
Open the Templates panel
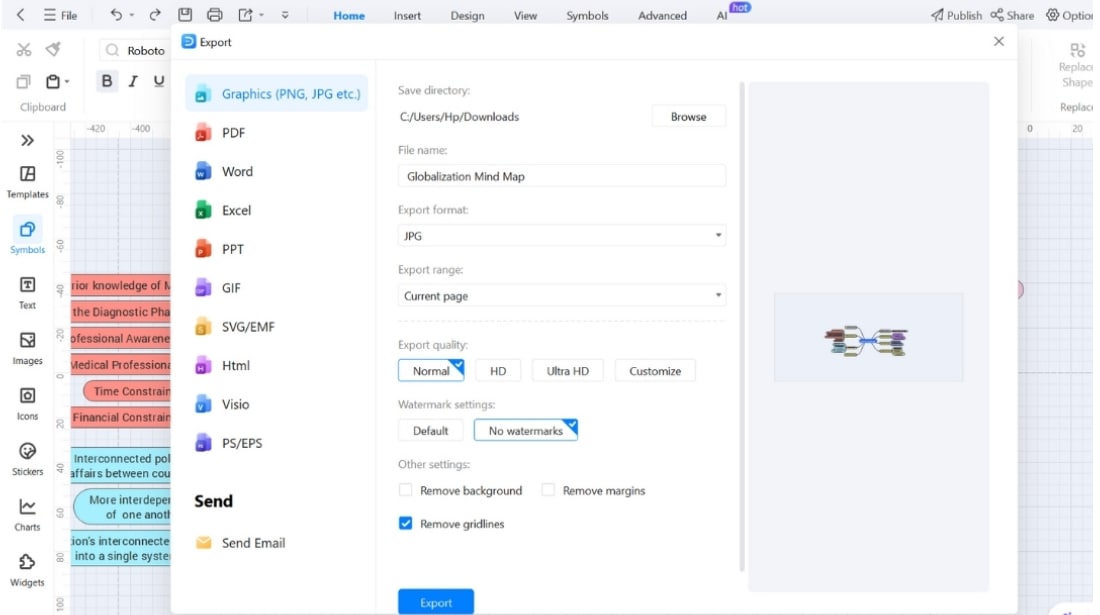click(x=27, y=182)
